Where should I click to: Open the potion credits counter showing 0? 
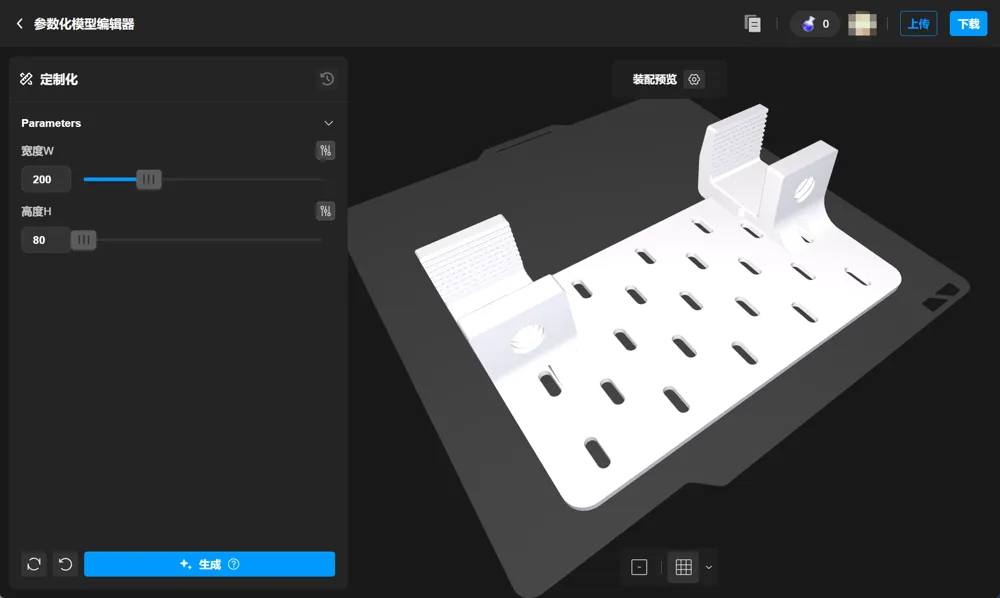pos(814,24)
